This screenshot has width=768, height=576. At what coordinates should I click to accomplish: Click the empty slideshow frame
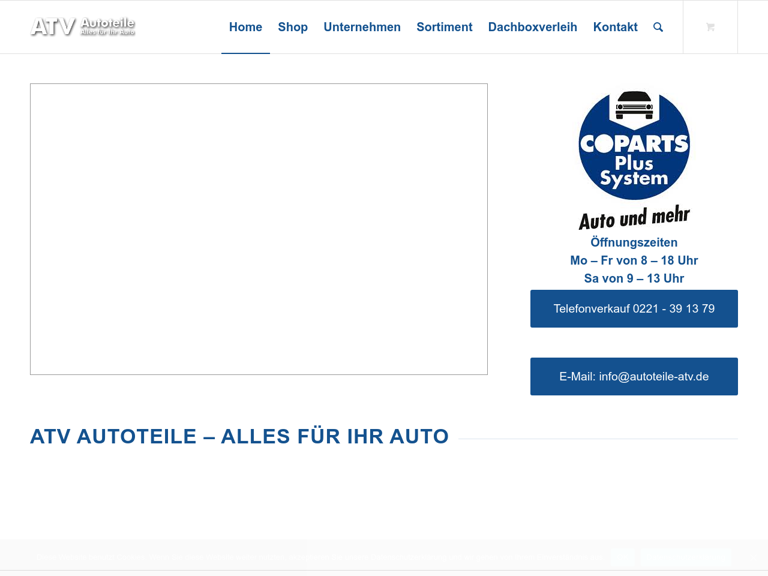pyautogui.click(x=259, y=229)
